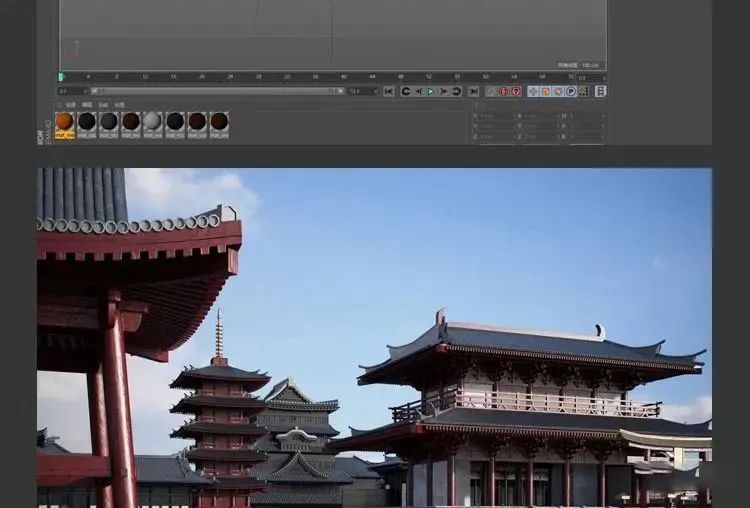
Task: Click frame 12 on the timeline ruler
Action: [x=145, y=77]
